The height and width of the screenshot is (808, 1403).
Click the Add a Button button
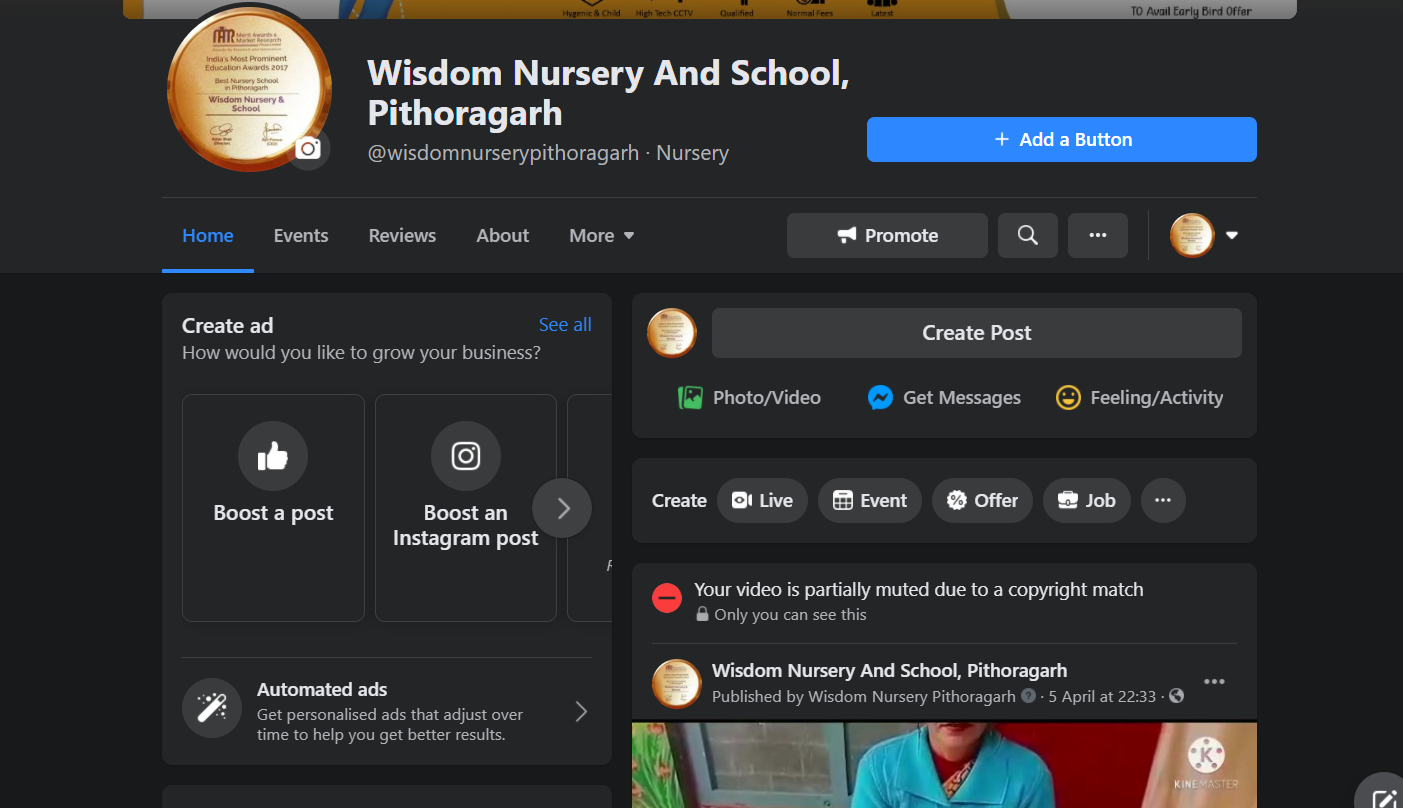(x=1061, y=140)
